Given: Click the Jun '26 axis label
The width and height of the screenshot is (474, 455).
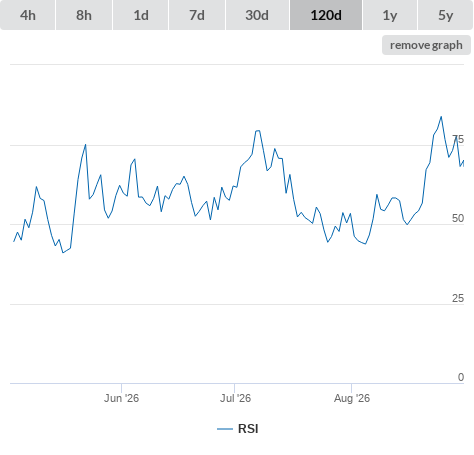Looking at the screenshot, I should point(121,398).
